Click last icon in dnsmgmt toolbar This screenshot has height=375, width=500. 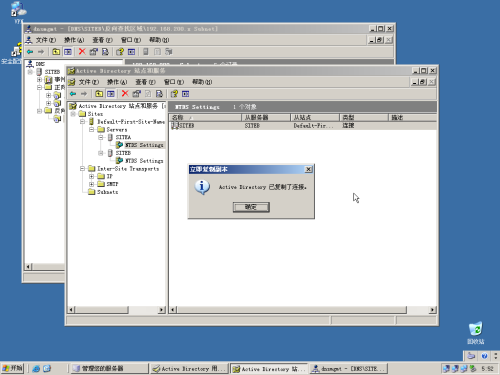coord(169,52)
